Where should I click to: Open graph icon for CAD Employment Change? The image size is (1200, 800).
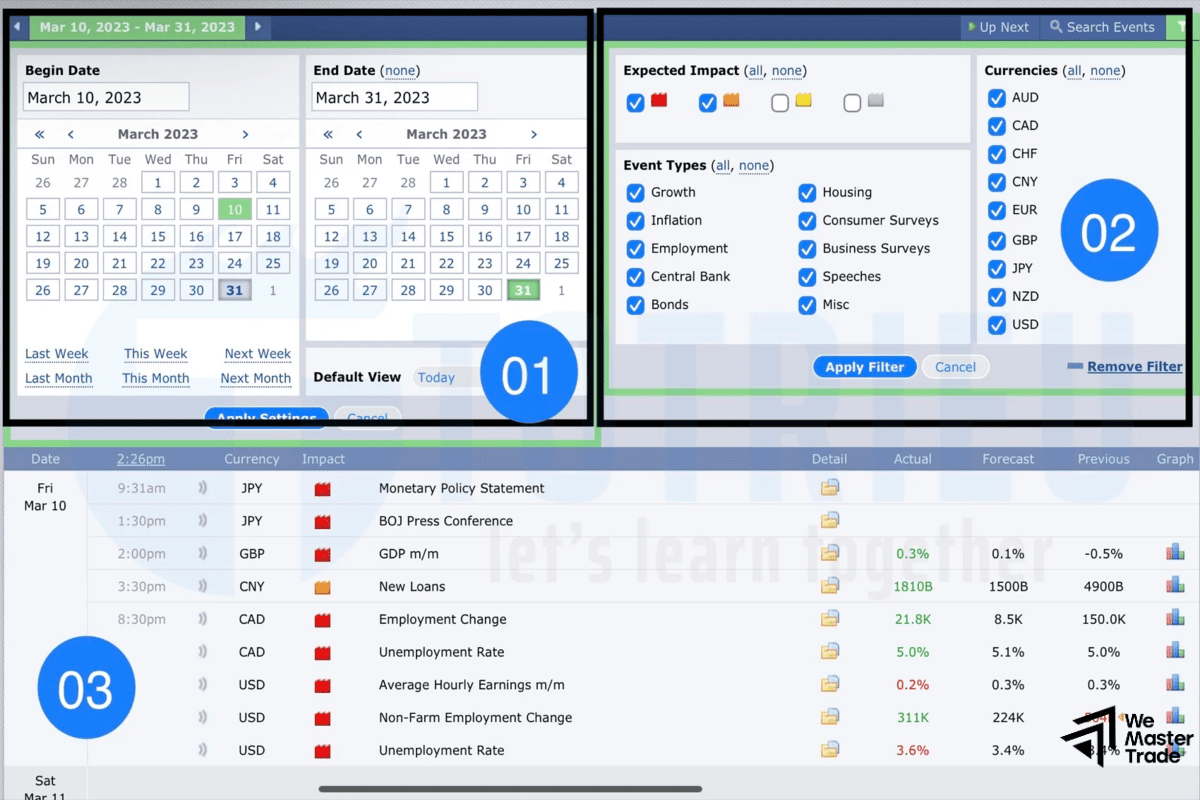pyautogui.click(x=1174, y=619)
